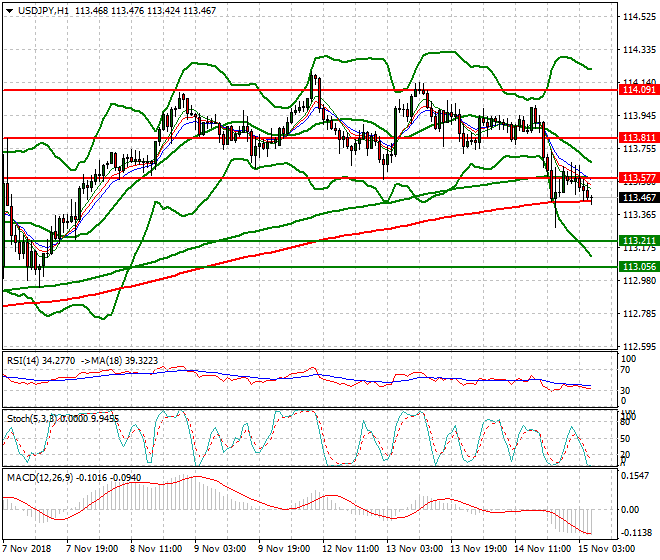Image resolution: width=660 pixels, height=560 pixels.
Task: Select the RSI(14) indicator label
Action: tap(23, 361)
